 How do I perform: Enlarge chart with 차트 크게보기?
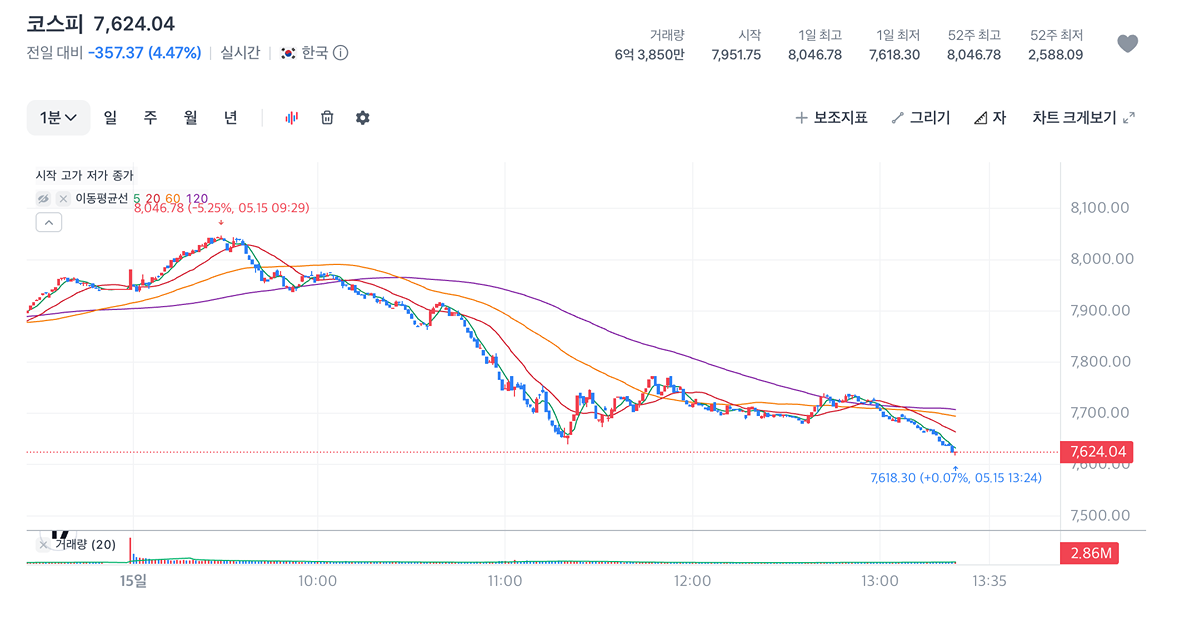pyautogui.click(x=1083, y=118)
